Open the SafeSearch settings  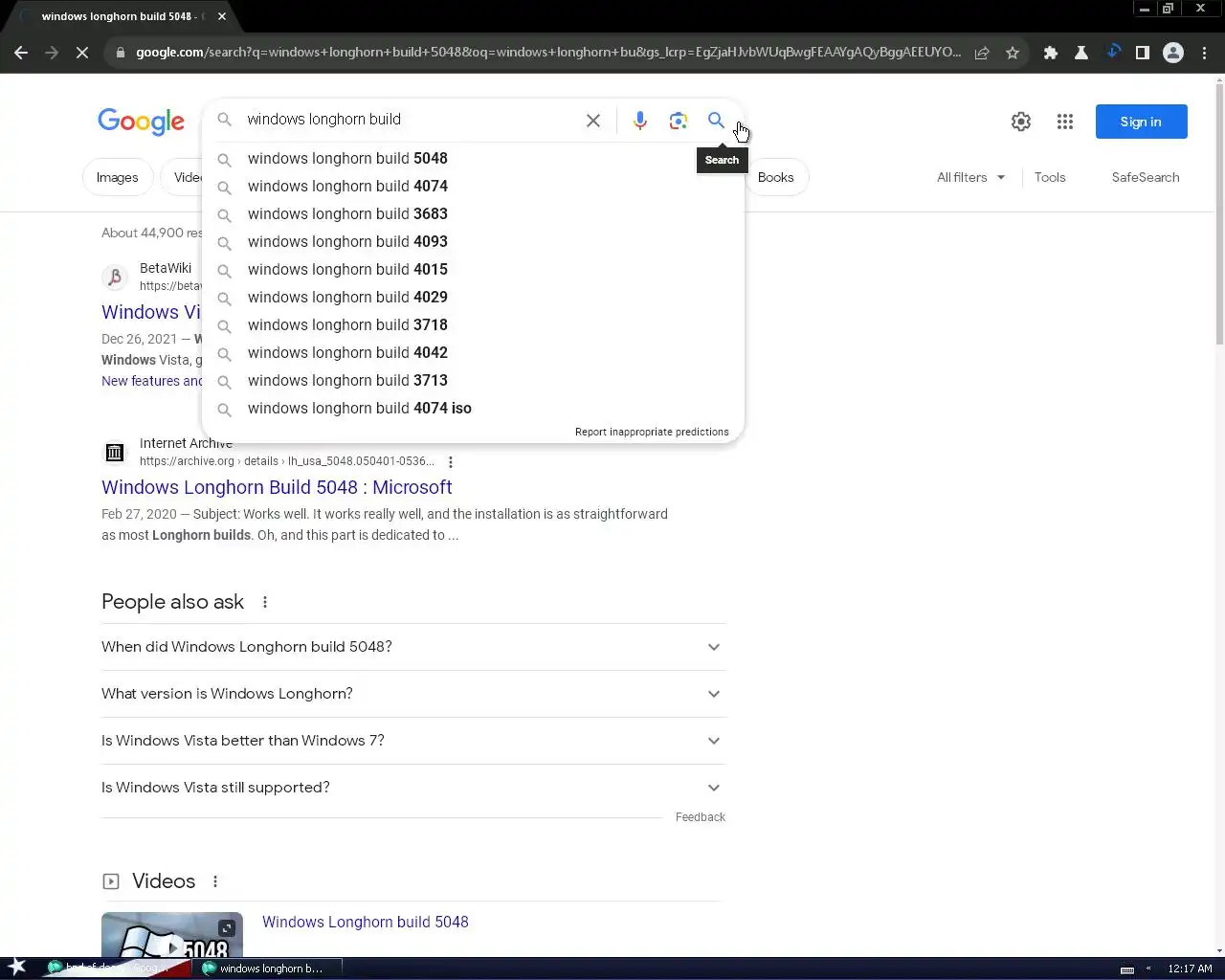coord(1146,178)
